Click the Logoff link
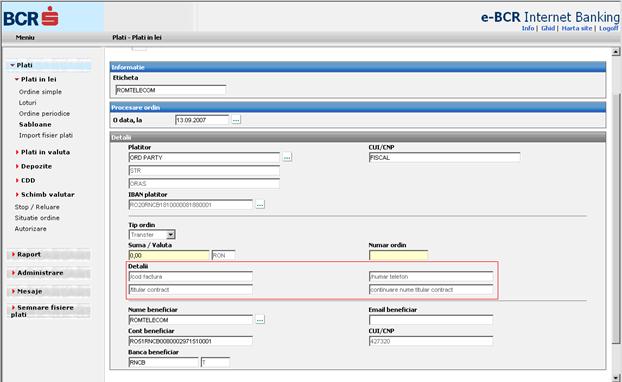Viewport: 622px width, 382px height. (x=609, y=28)
